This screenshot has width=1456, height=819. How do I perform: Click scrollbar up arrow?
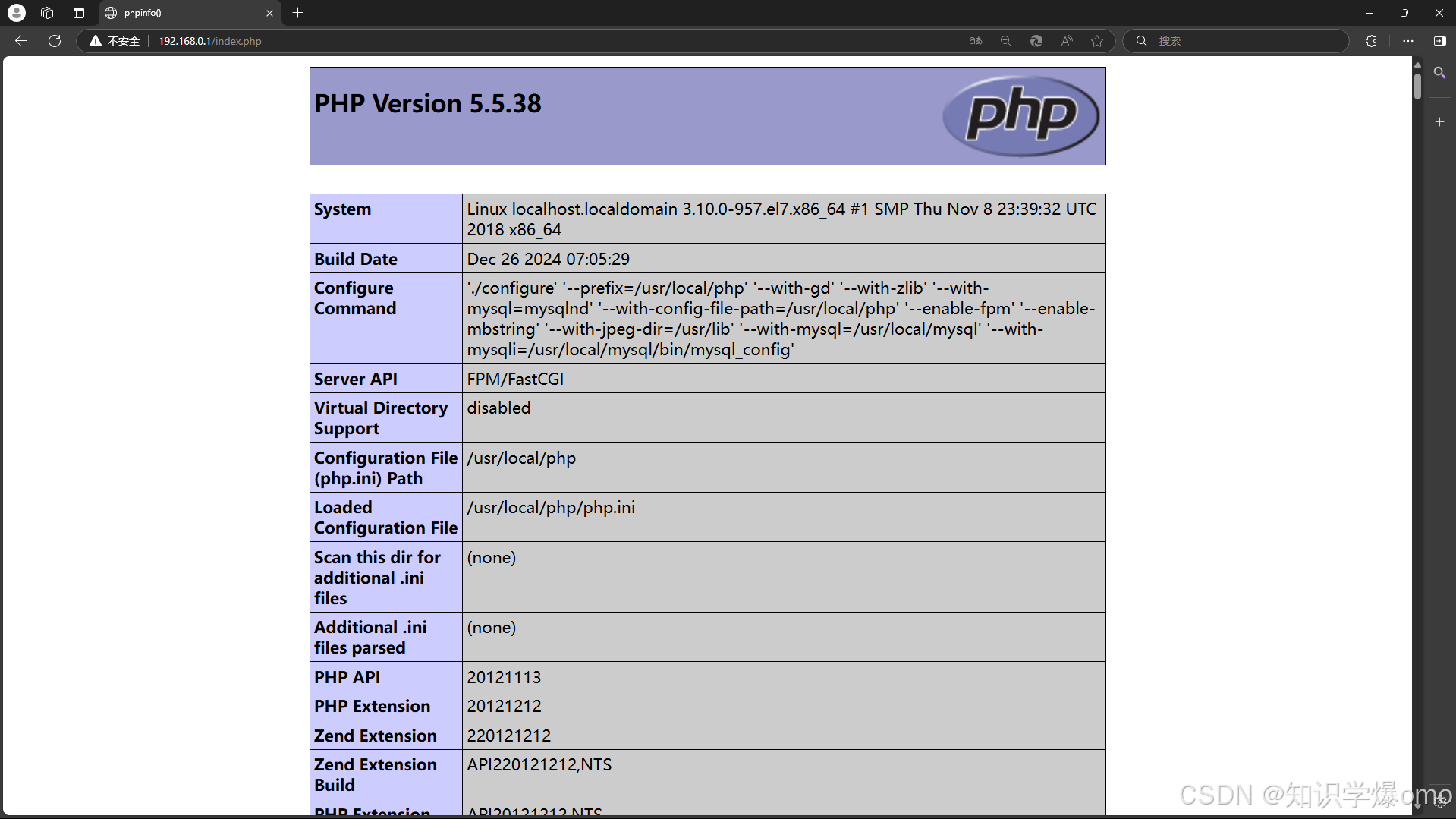point(1417,65)
